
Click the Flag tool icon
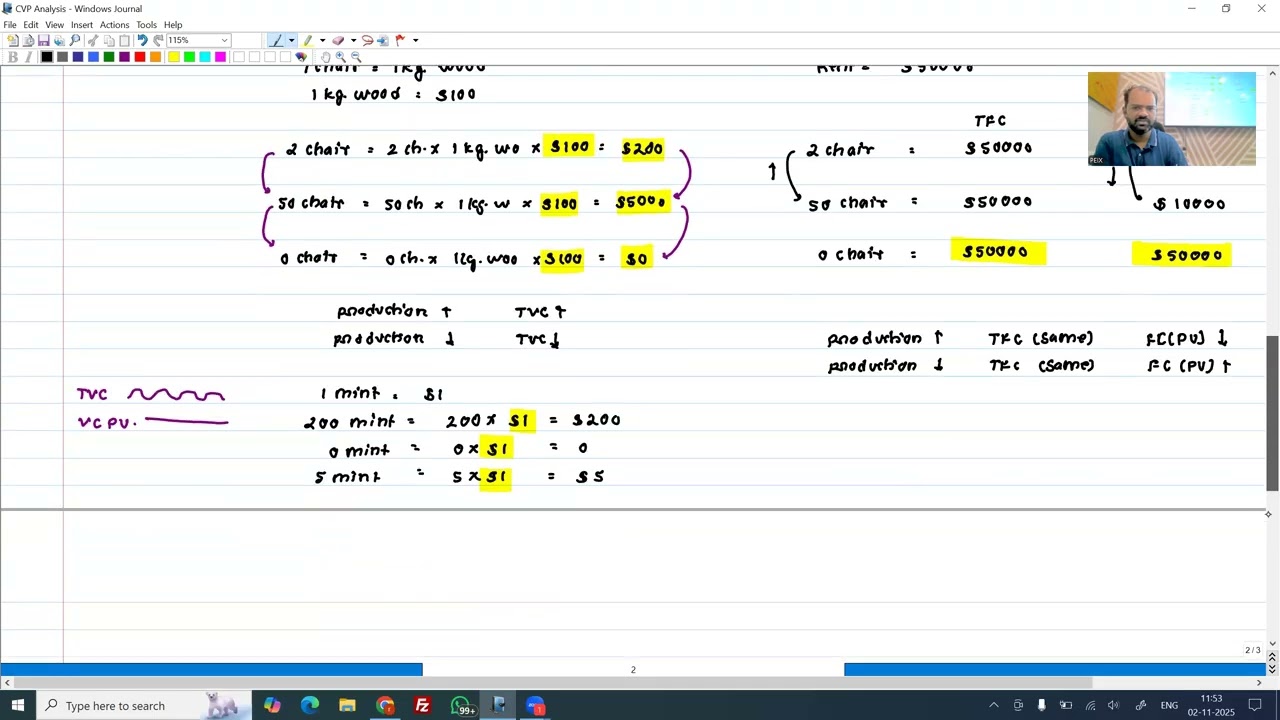click(399, 40)
